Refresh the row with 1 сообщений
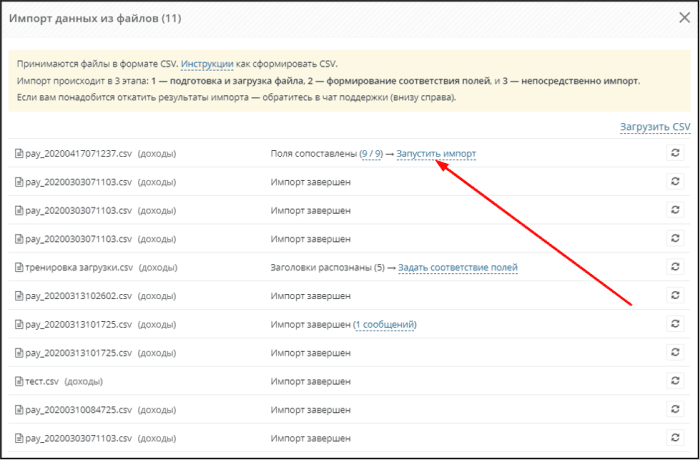 point(675,324)
